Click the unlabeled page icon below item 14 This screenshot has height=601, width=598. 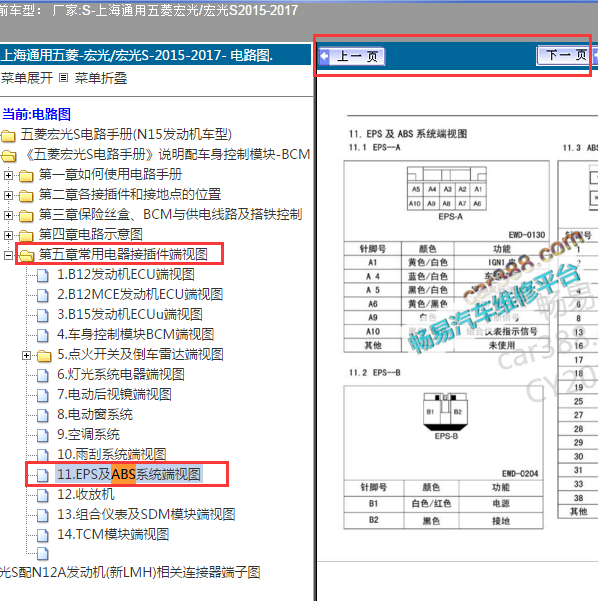[43, 554]
